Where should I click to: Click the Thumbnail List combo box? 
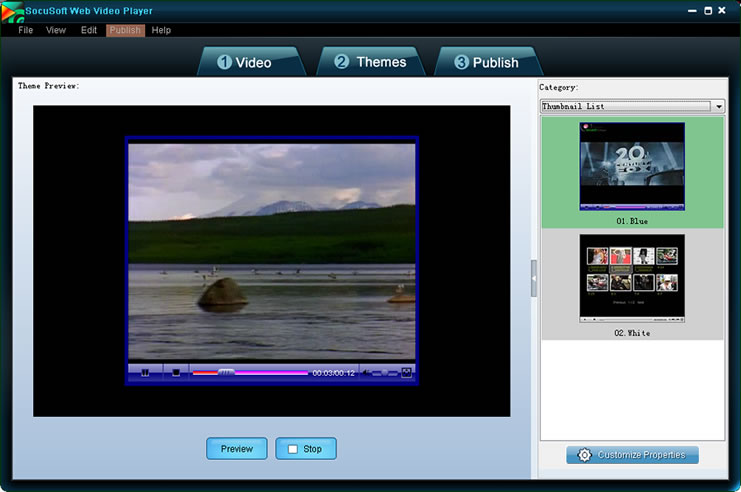625,106
